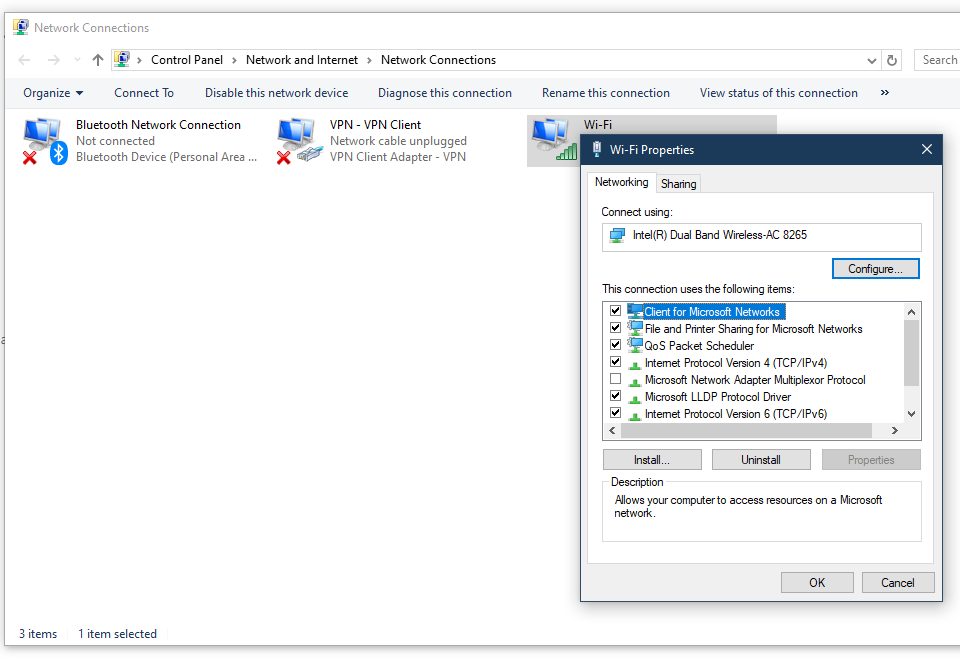The height and width of the screenshot is (672, 960).
Task: Click the Client for Microsoft Networks icon
Action: tap(635, 312)
